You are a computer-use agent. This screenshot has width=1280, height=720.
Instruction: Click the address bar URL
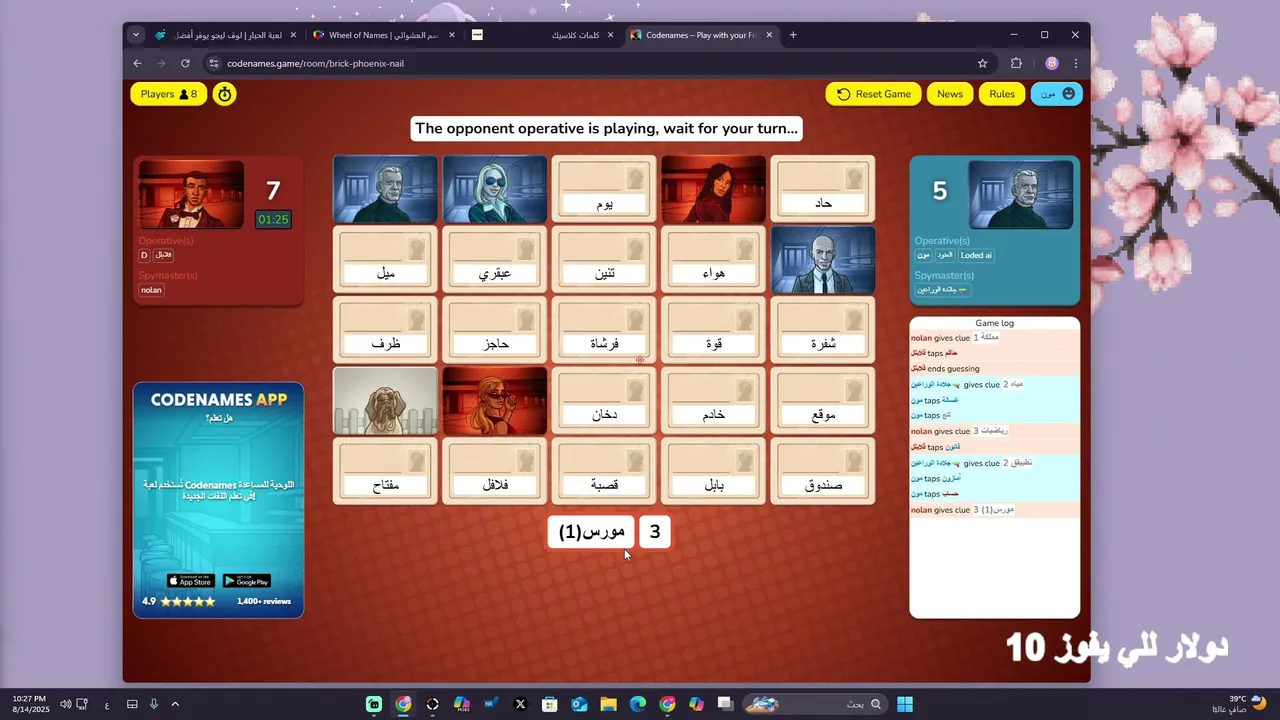tap(315, 63)
